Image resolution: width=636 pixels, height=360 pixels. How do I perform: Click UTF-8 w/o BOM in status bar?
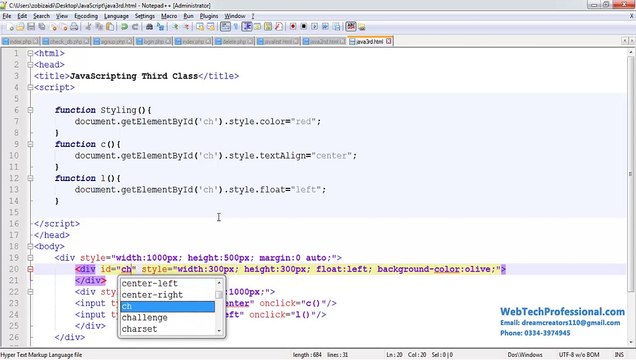tap(579, 355)
